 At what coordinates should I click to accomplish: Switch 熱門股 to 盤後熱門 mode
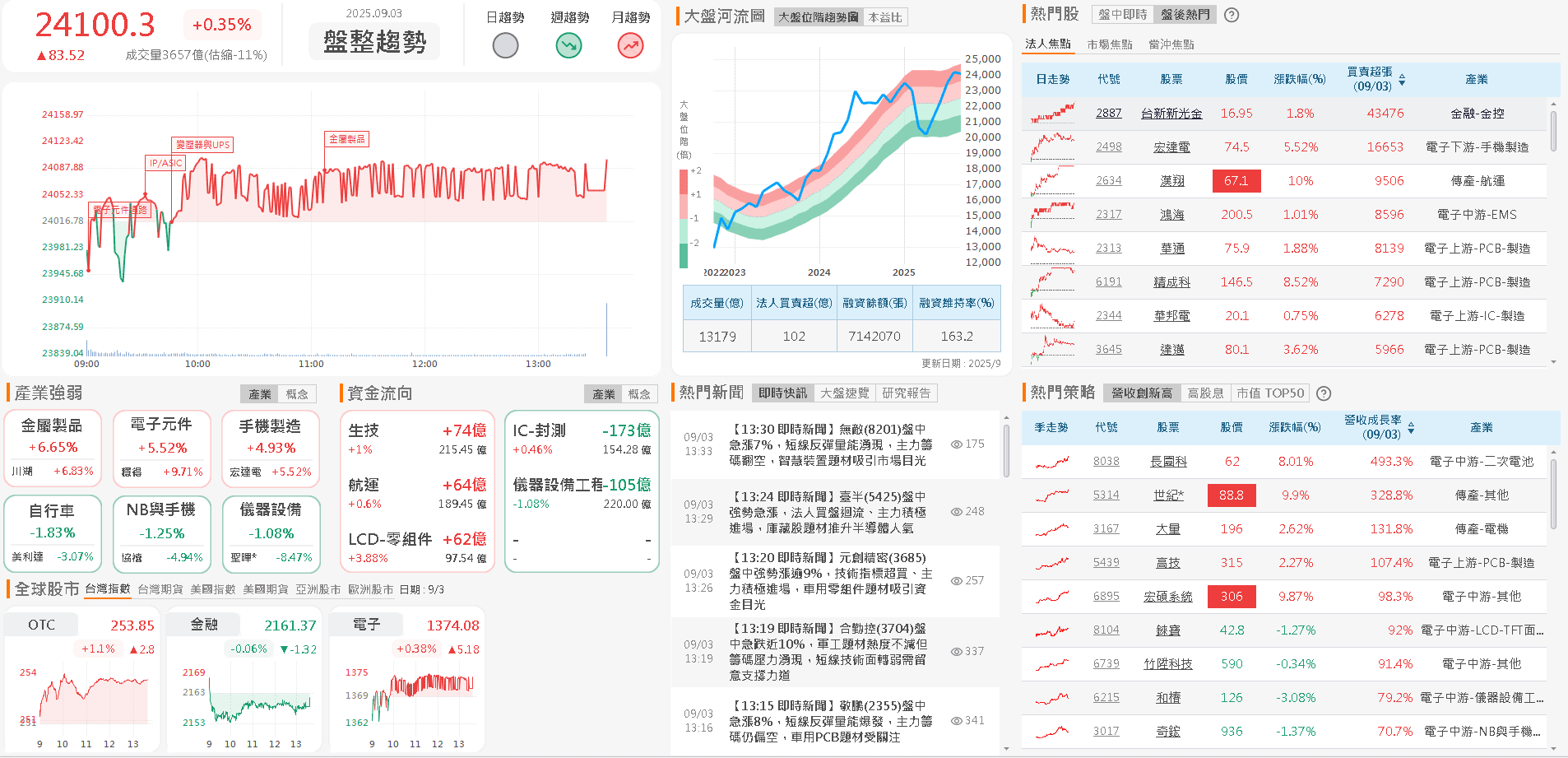1185,15
